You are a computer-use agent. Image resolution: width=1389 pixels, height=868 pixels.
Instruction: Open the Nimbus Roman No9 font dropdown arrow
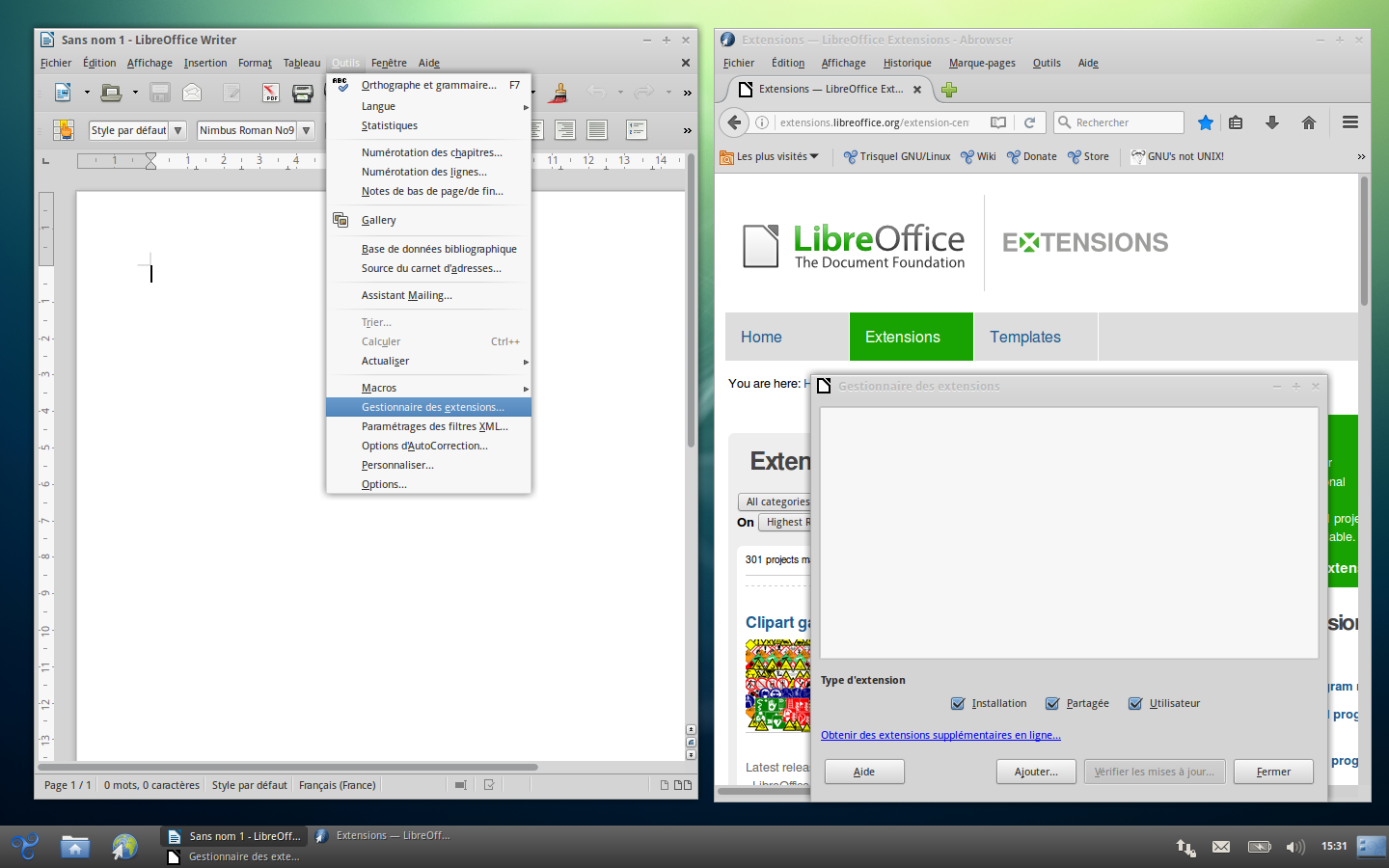pos(306,130)
